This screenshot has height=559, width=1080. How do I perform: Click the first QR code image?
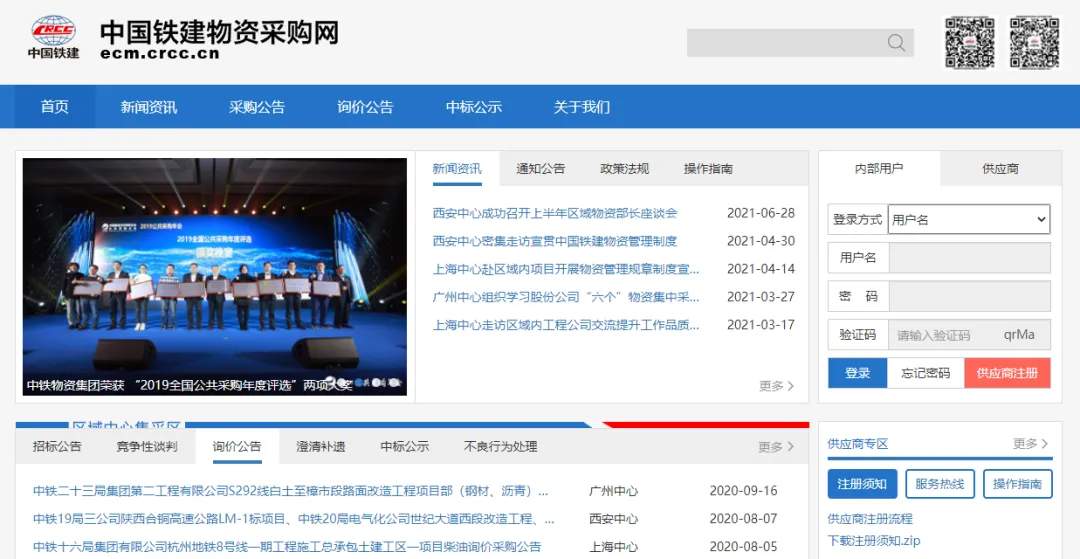(970, 42)
